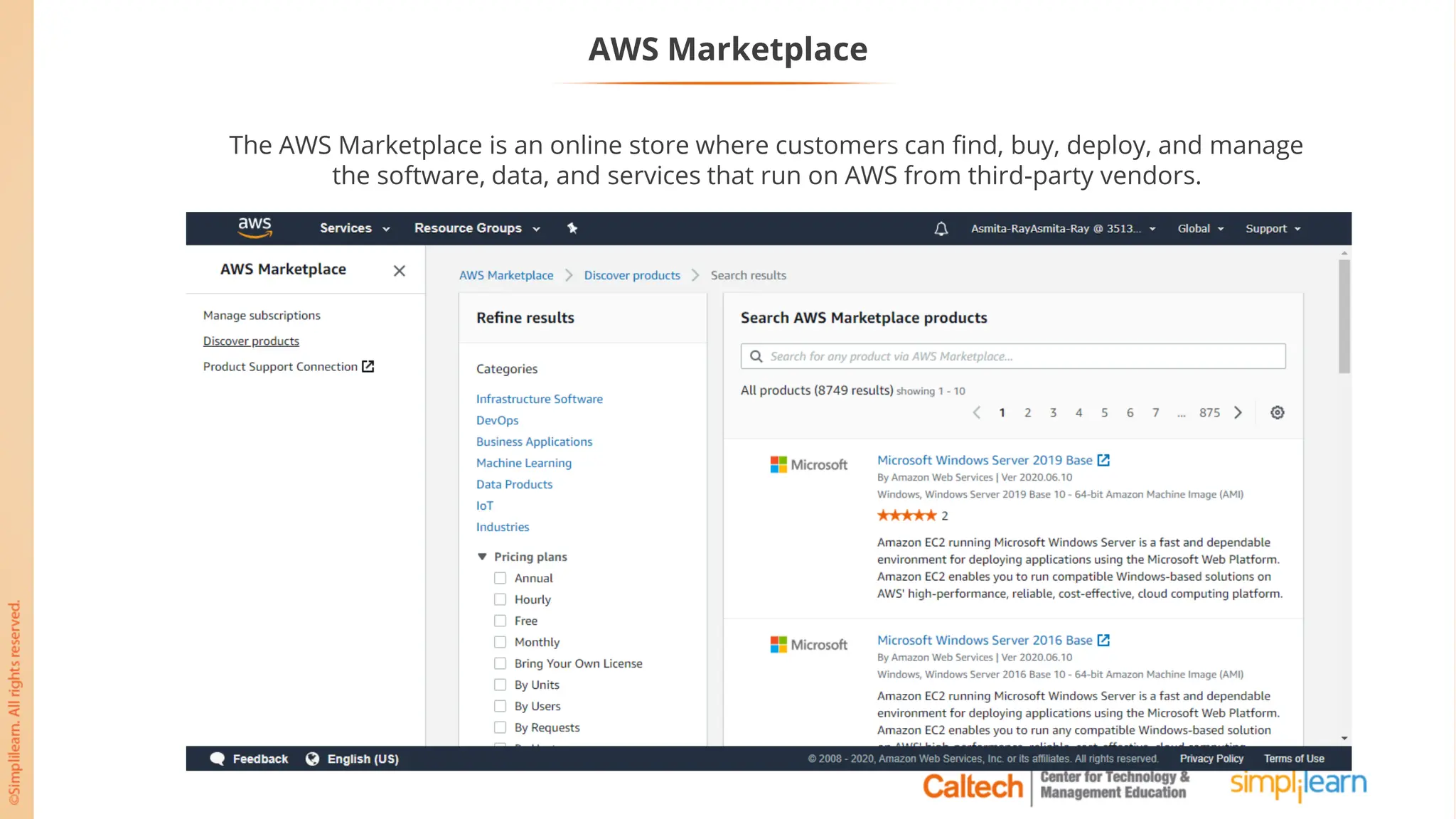
Task: Tick the Annual pricing plan checkbox
Action: tap(500, 578)
